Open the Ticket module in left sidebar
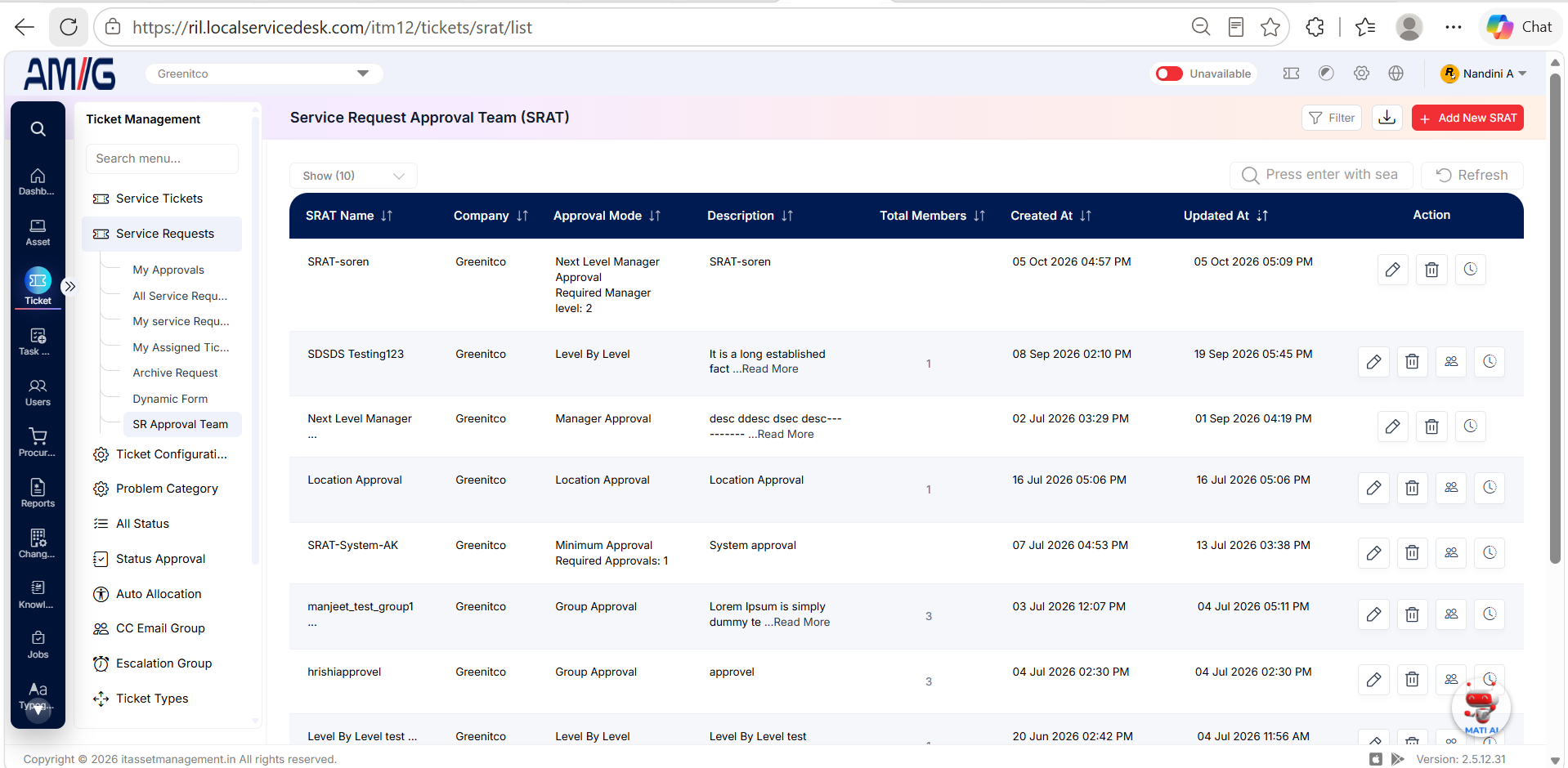 38,287
